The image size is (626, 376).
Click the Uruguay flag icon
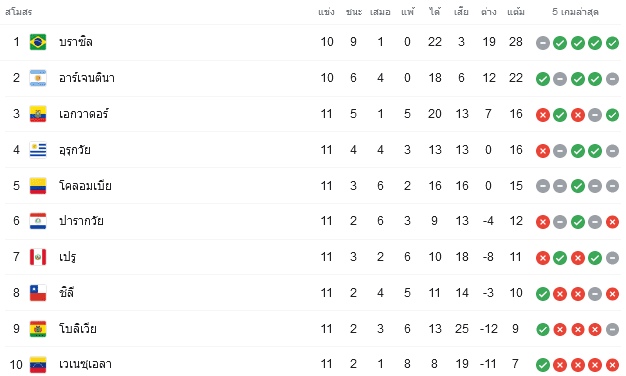tap(38, 150)
